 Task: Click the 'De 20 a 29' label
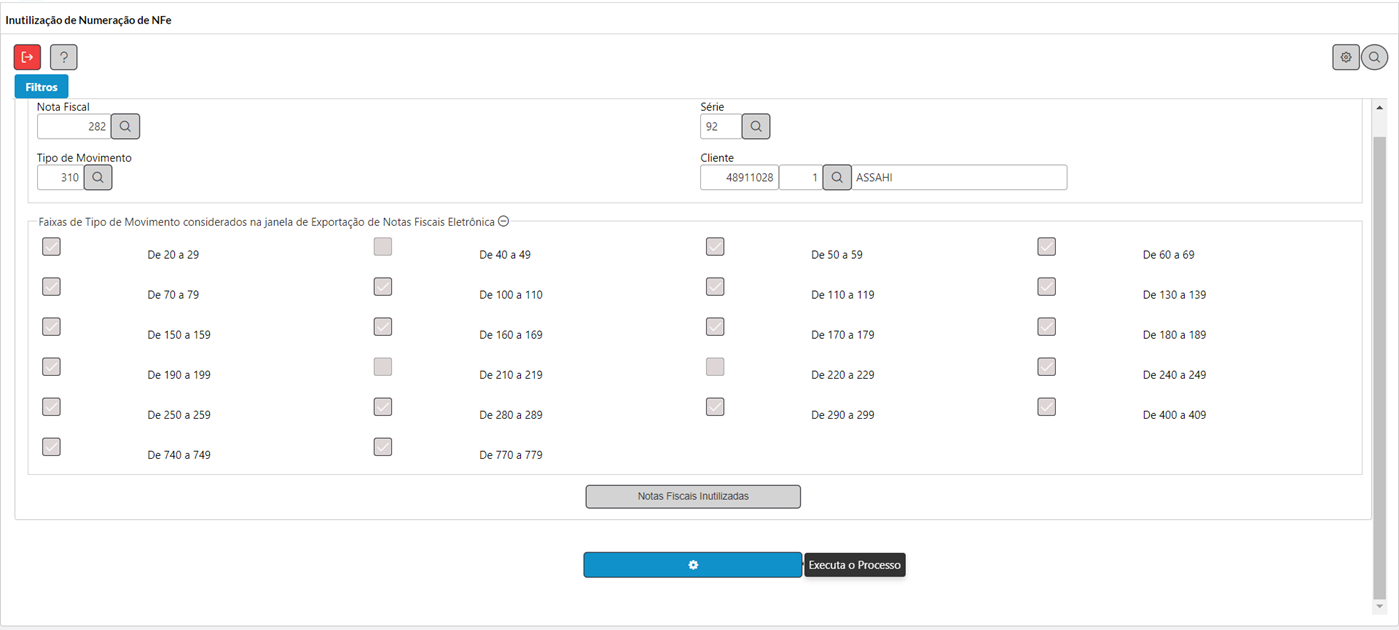173,255
